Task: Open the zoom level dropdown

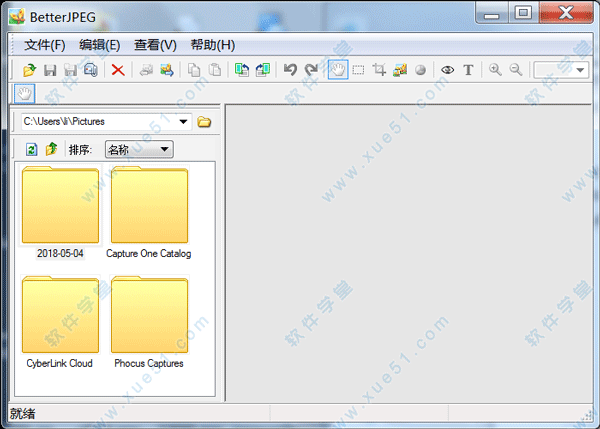Action: pyautogui.click(x=580, y=70)
